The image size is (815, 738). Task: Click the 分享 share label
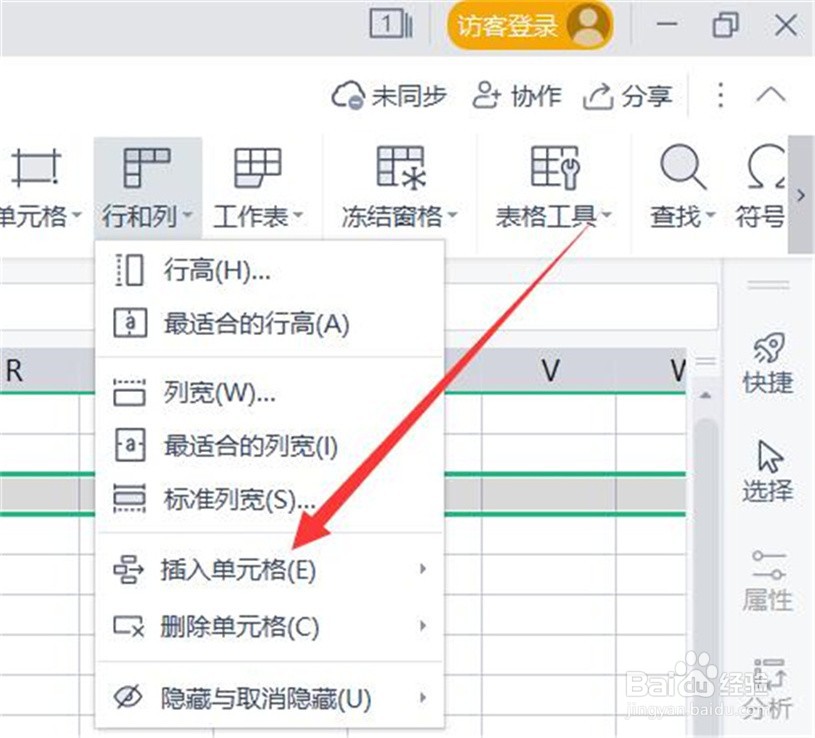647,96
